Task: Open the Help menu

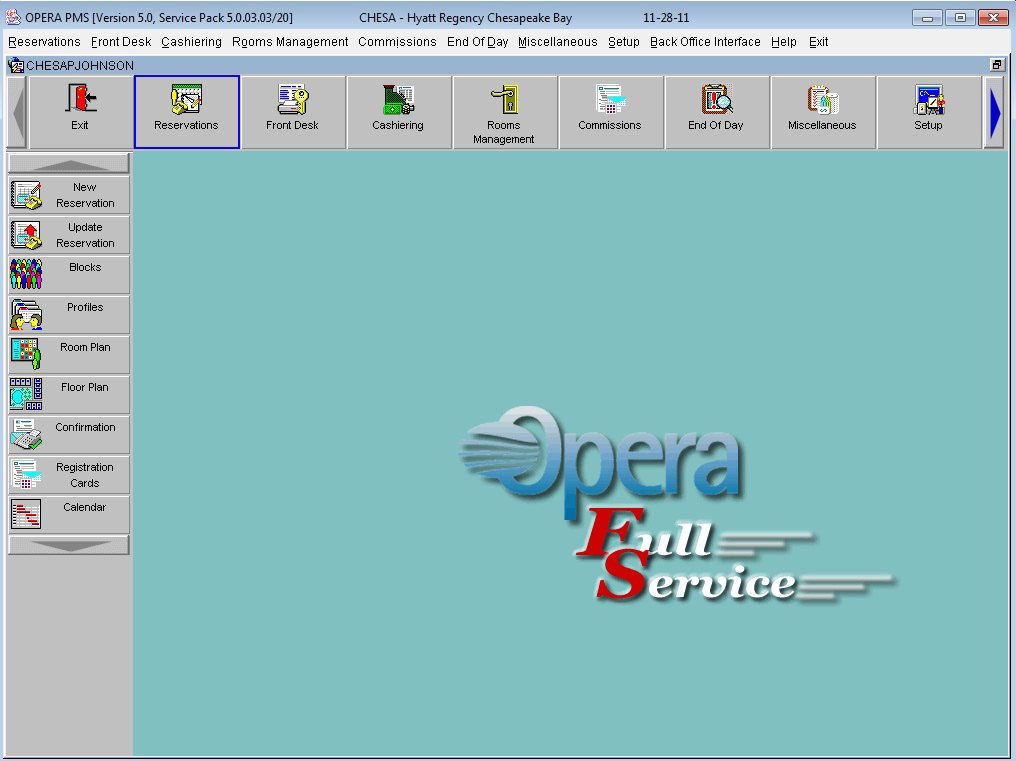Action: pyautogui.click(x=784, y=42)
